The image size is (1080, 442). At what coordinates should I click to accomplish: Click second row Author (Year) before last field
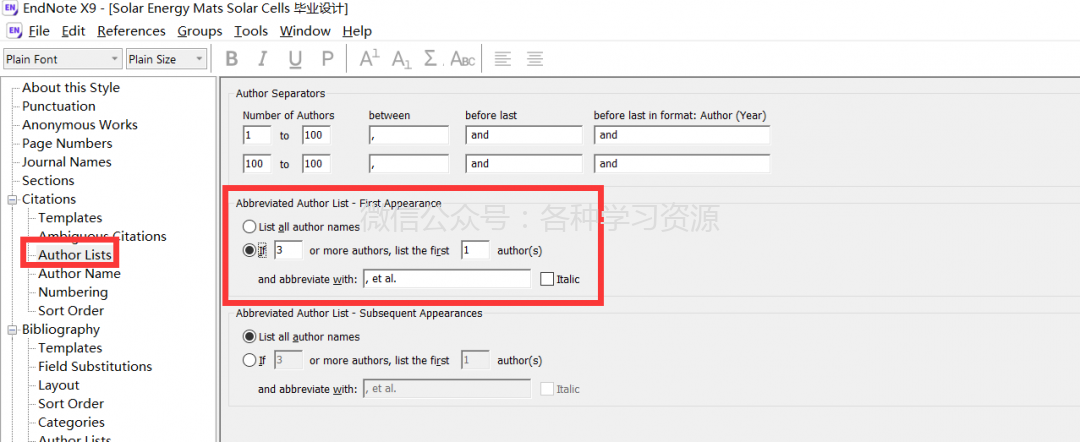(x=681, y=164)
